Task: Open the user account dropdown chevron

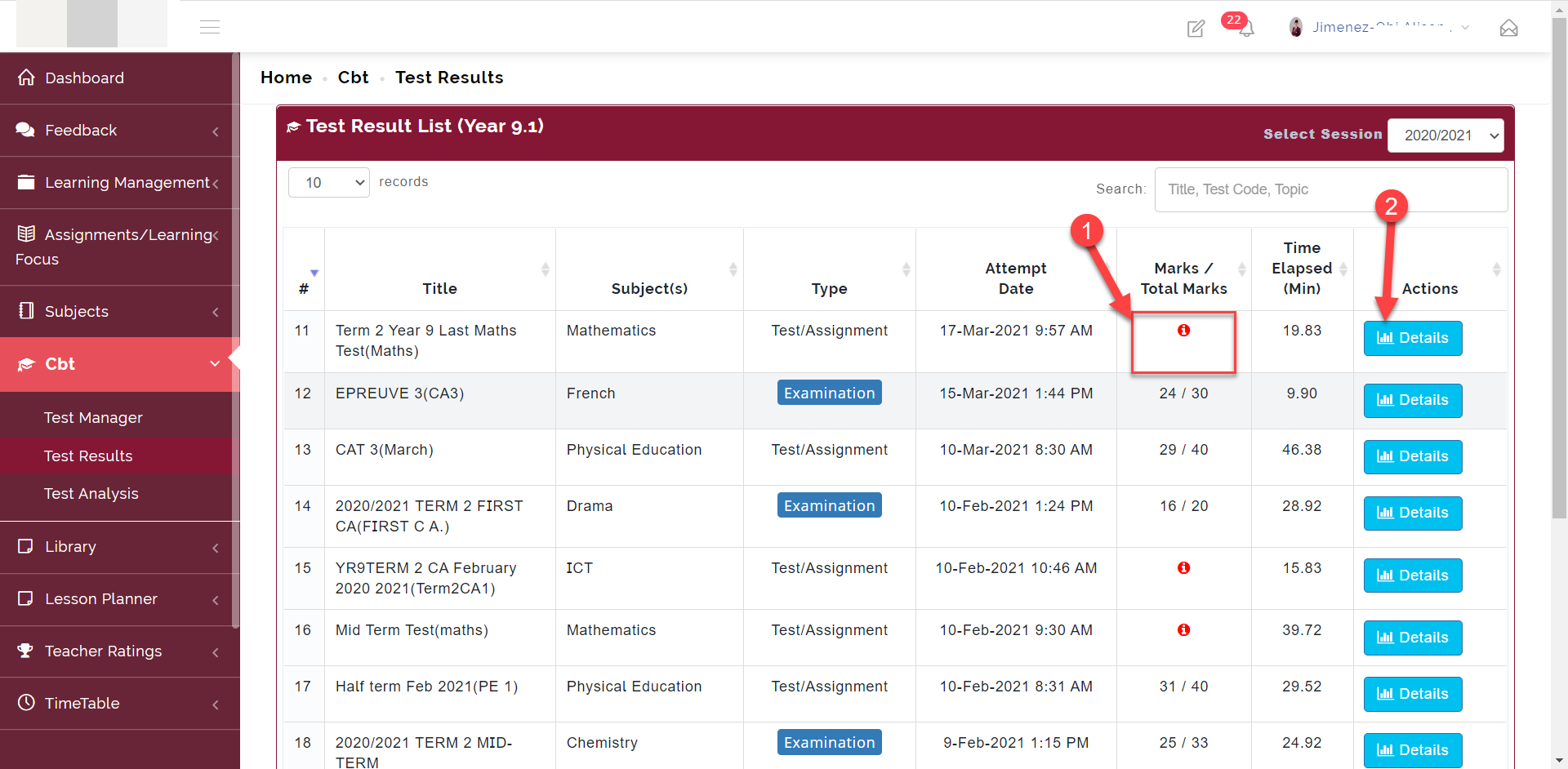Action: click(x=1465, y=27)
